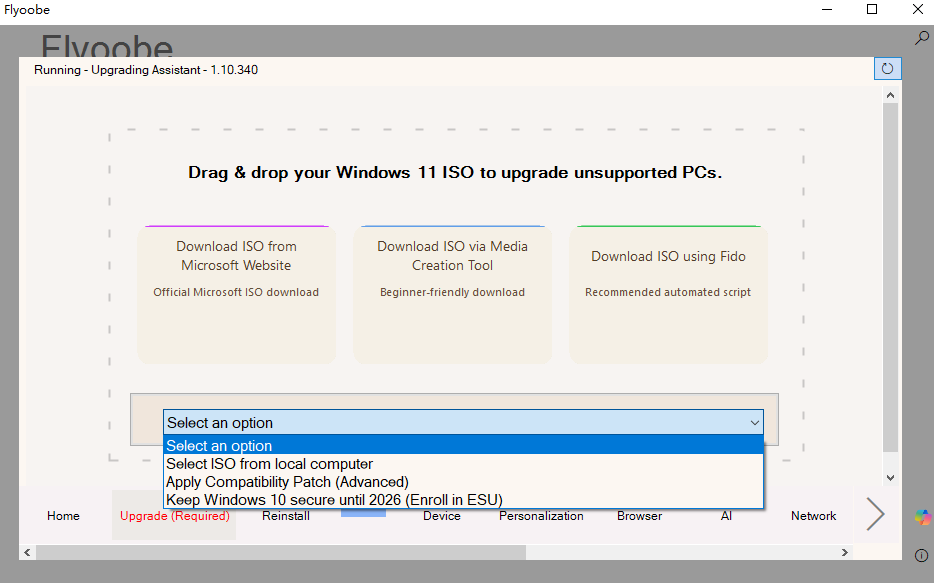Screen dimensions: 934x583
Task: Maximize the Flyoobe window
Action: tap(872, 10)
